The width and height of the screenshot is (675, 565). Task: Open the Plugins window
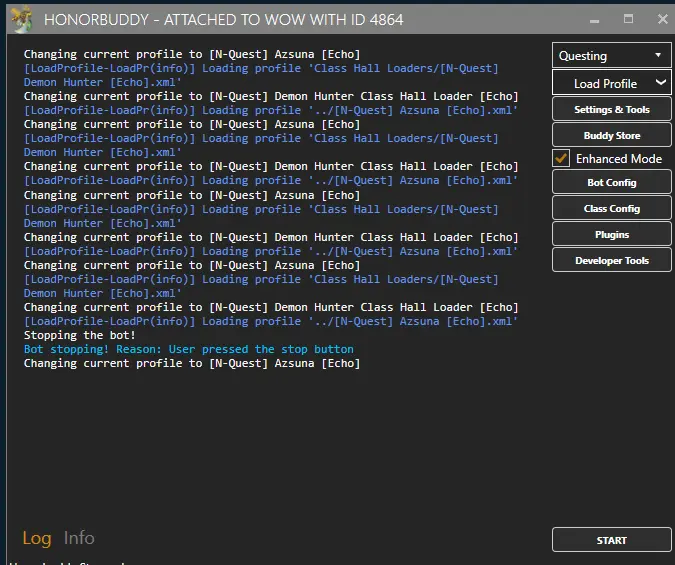coord(611,235)
